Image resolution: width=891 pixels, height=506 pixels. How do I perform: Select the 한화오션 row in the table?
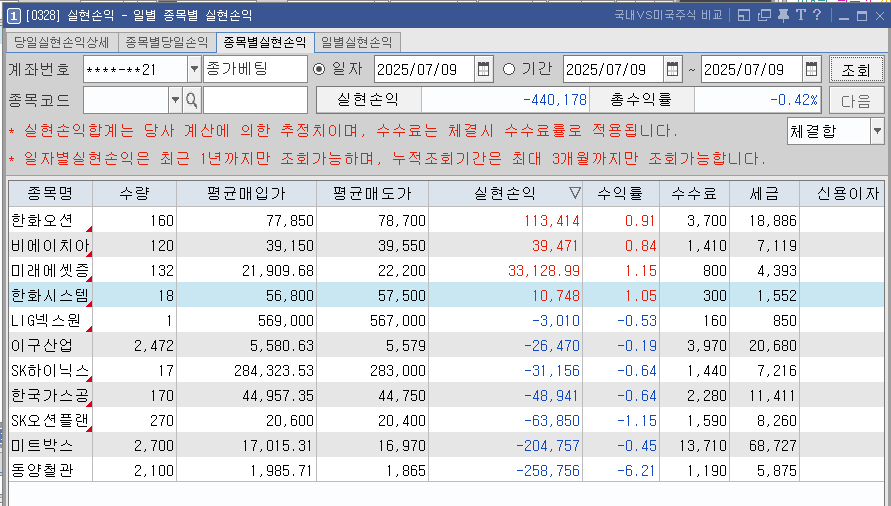click(48, 220)
